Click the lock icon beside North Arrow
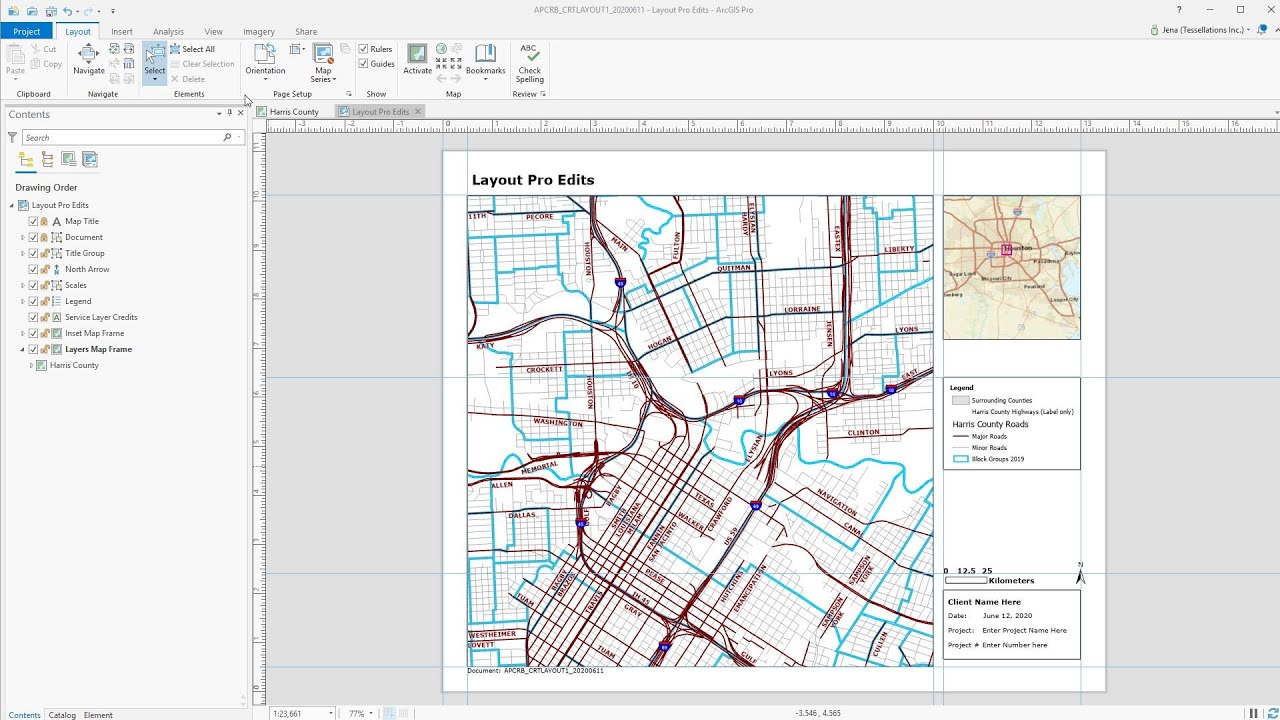The width and height of the screenshot is (1280, 720). (45, 269)
